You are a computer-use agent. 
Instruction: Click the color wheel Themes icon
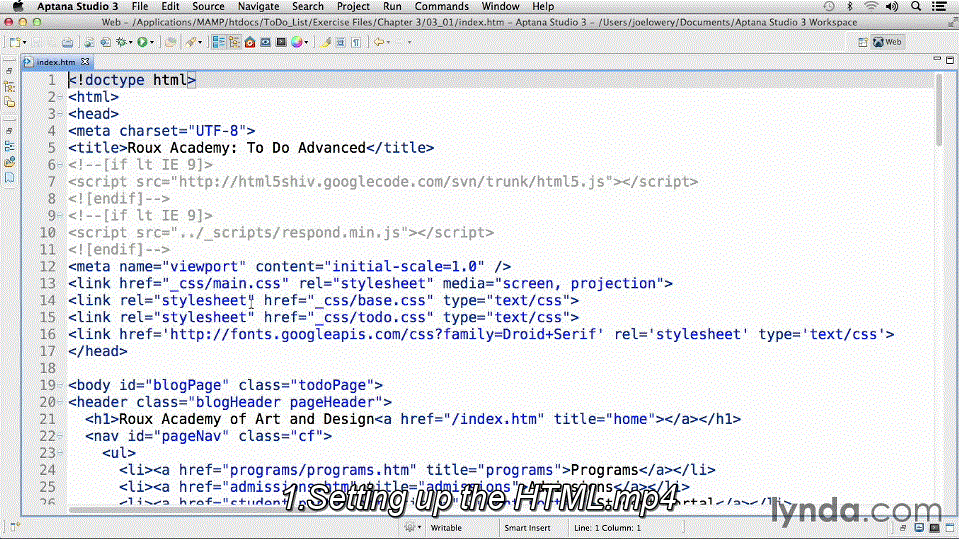click(297, 42)
